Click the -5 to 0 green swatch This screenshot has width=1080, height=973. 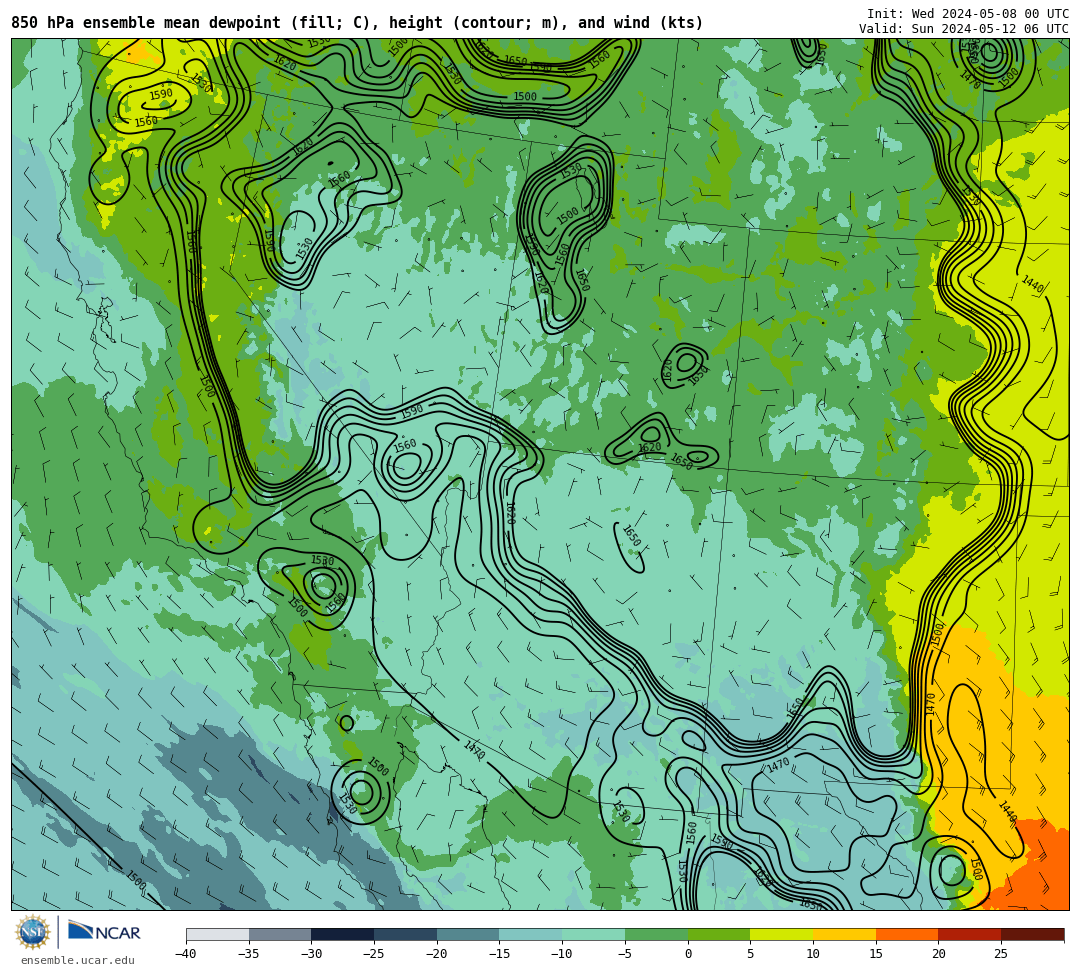coord(656,934)
